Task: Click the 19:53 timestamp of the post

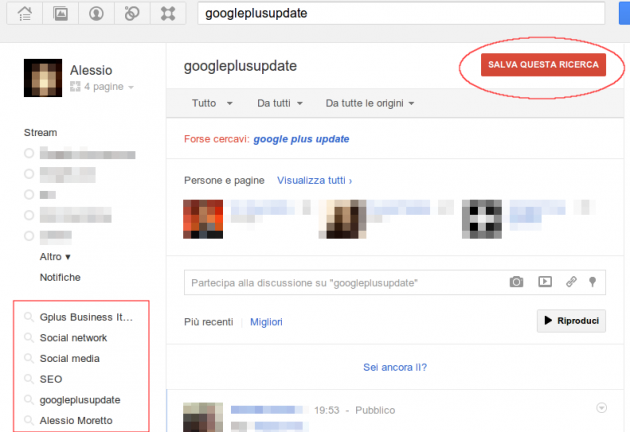Action: coord(327,410)
